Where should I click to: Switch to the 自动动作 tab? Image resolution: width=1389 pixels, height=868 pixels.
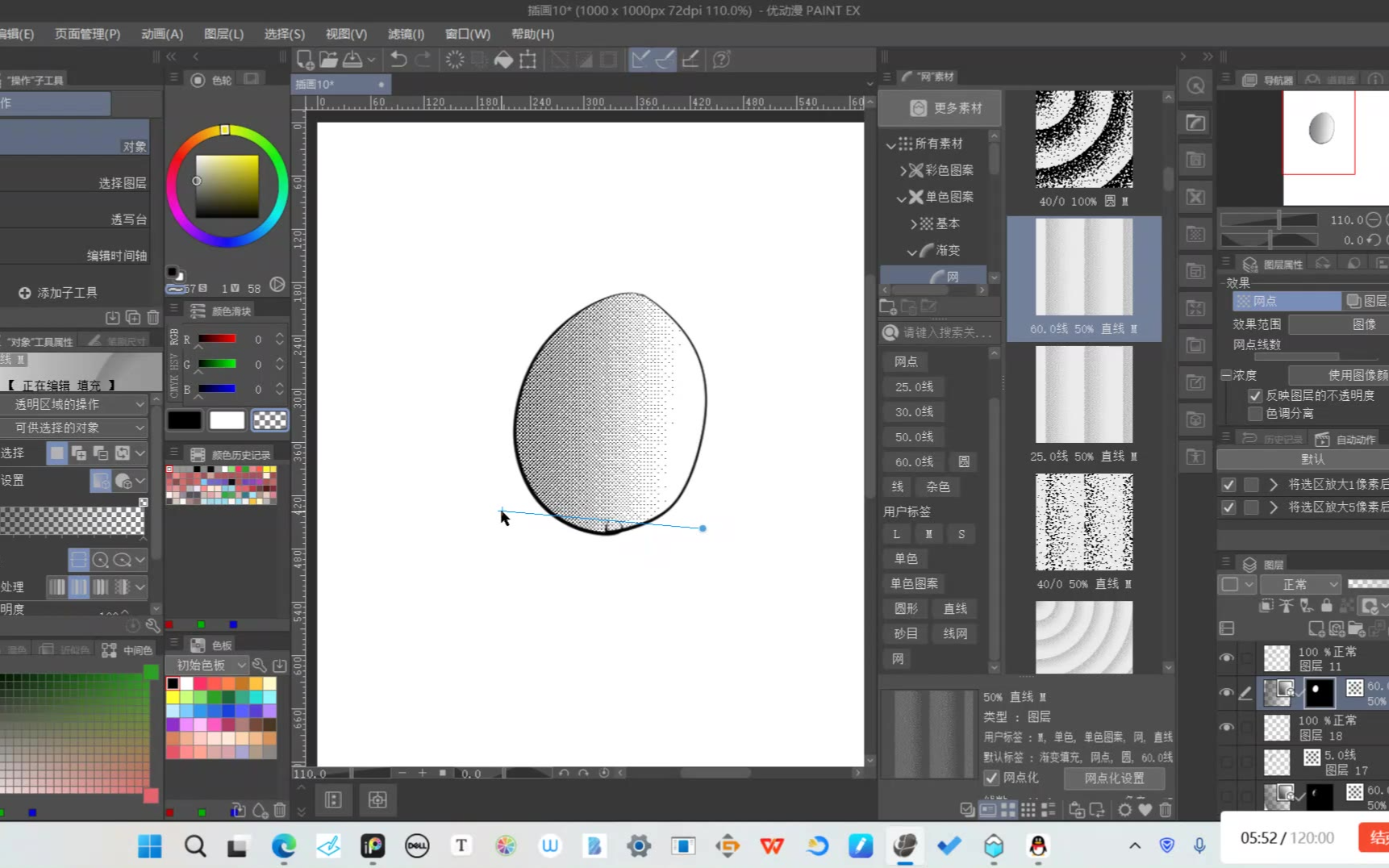(1345, 439)
